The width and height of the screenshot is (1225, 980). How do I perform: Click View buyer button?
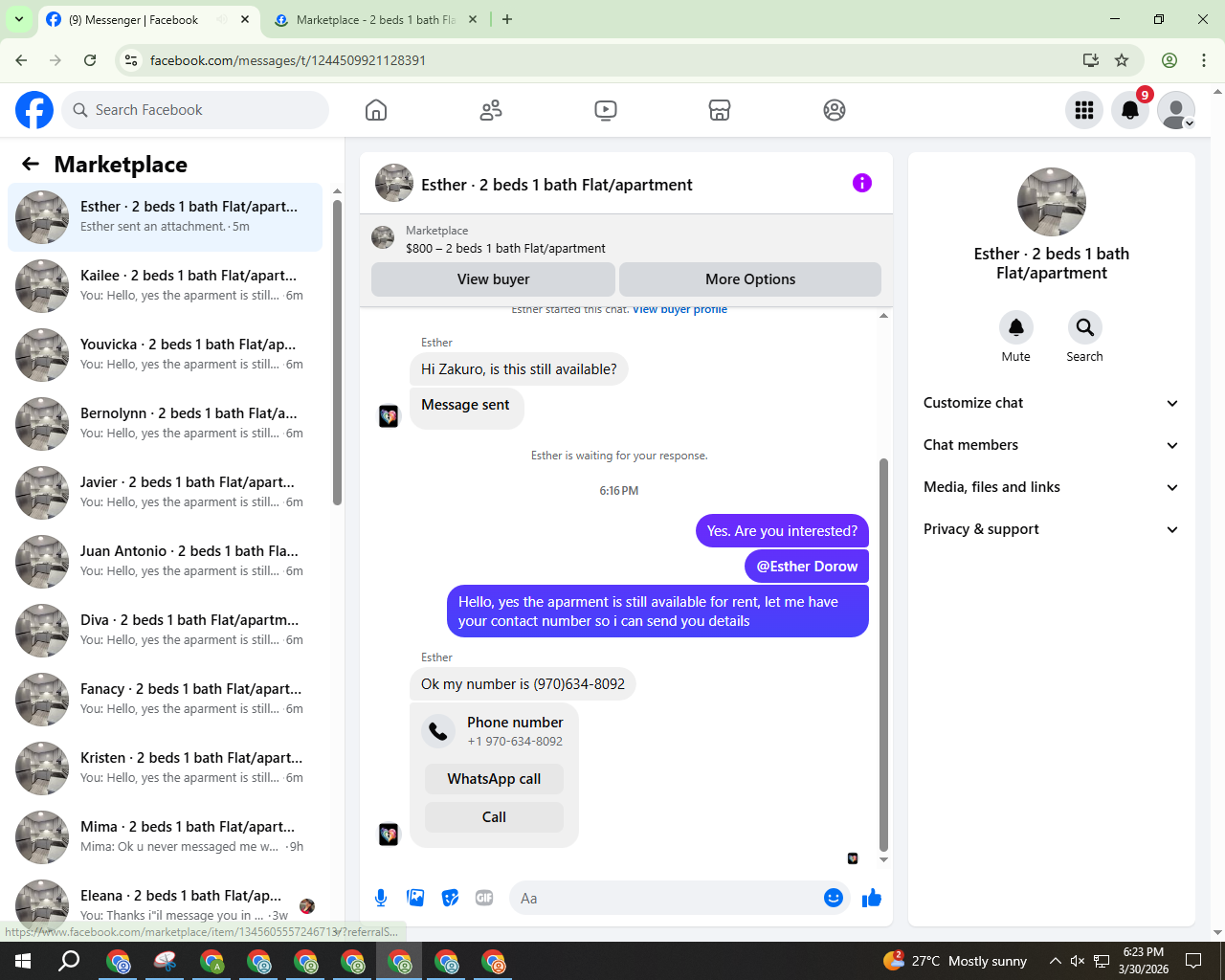point(493,279)
